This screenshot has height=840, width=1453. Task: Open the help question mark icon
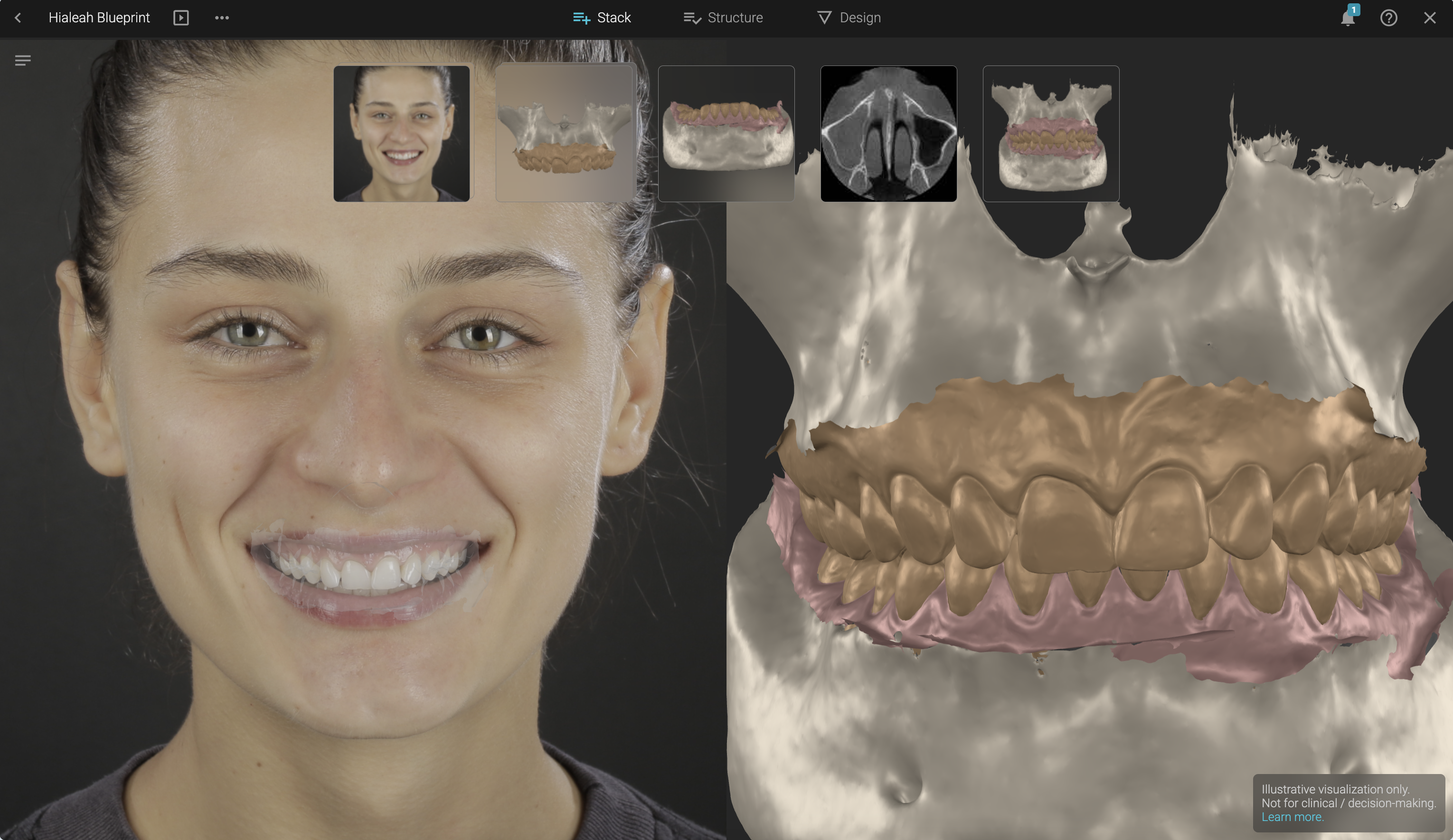1388,18
